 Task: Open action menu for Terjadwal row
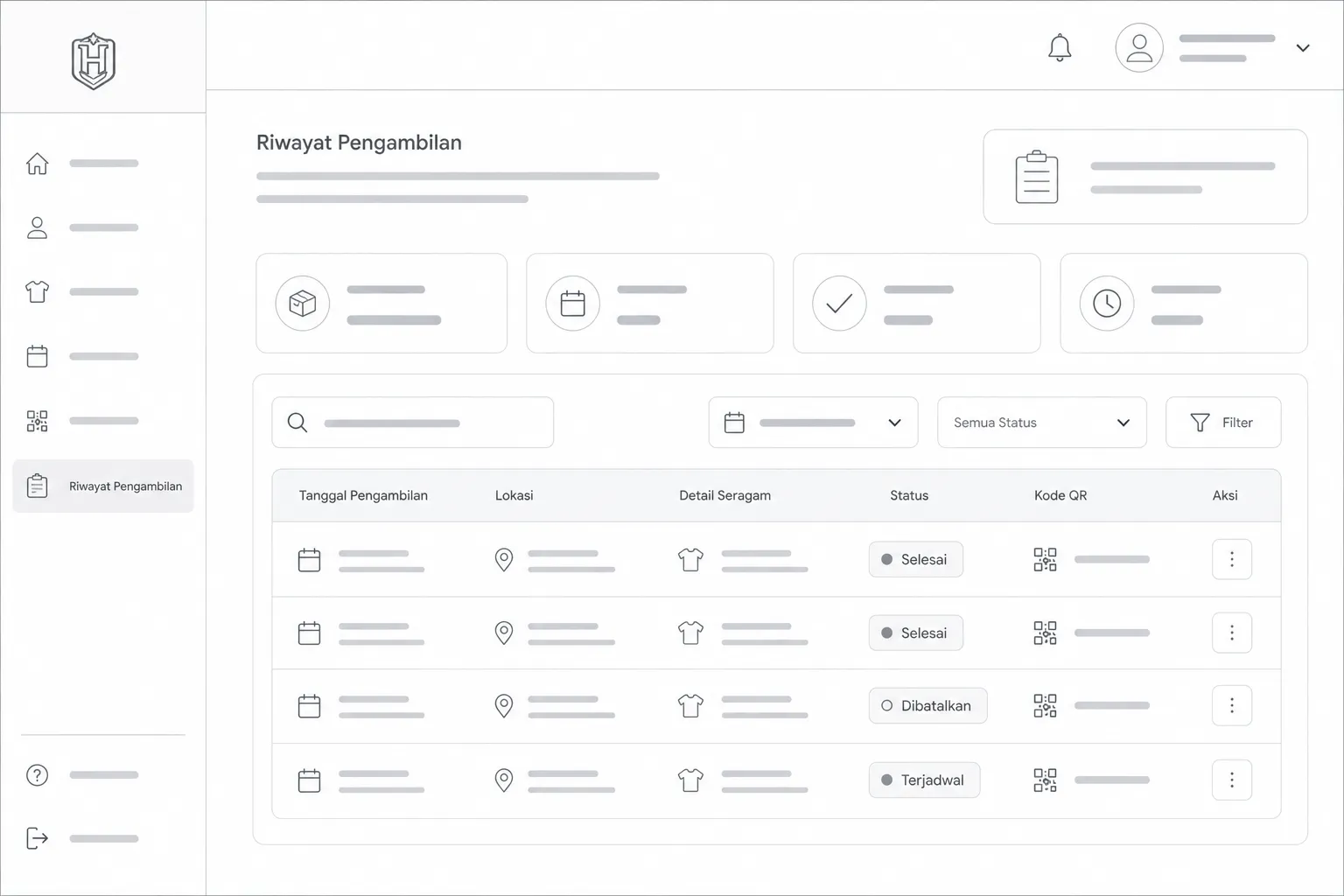click(1232, 780)
